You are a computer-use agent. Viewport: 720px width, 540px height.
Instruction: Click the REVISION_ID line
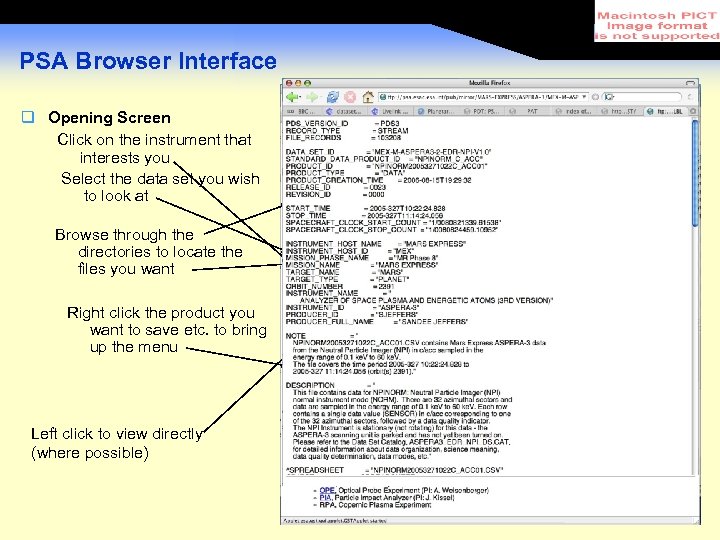(335, 194)
